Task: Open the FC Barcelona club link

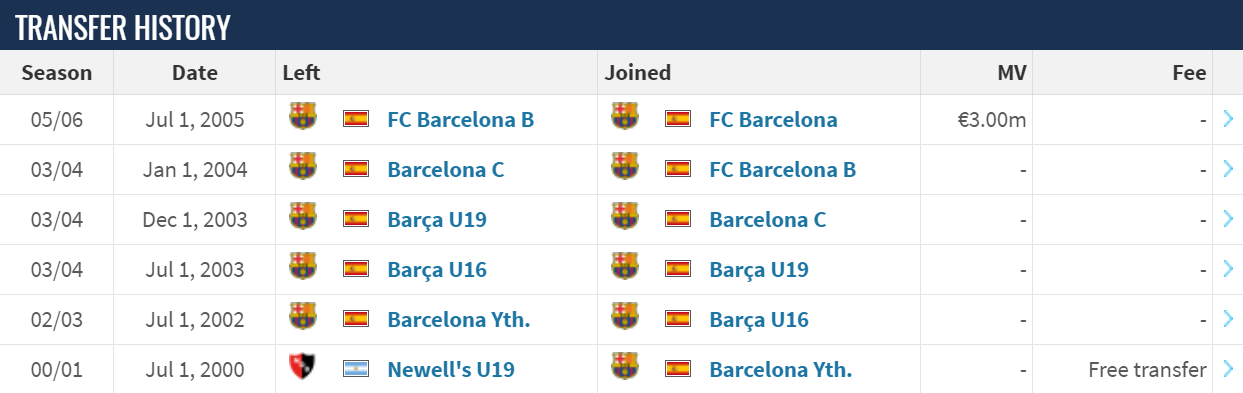Action: [773, 120]
